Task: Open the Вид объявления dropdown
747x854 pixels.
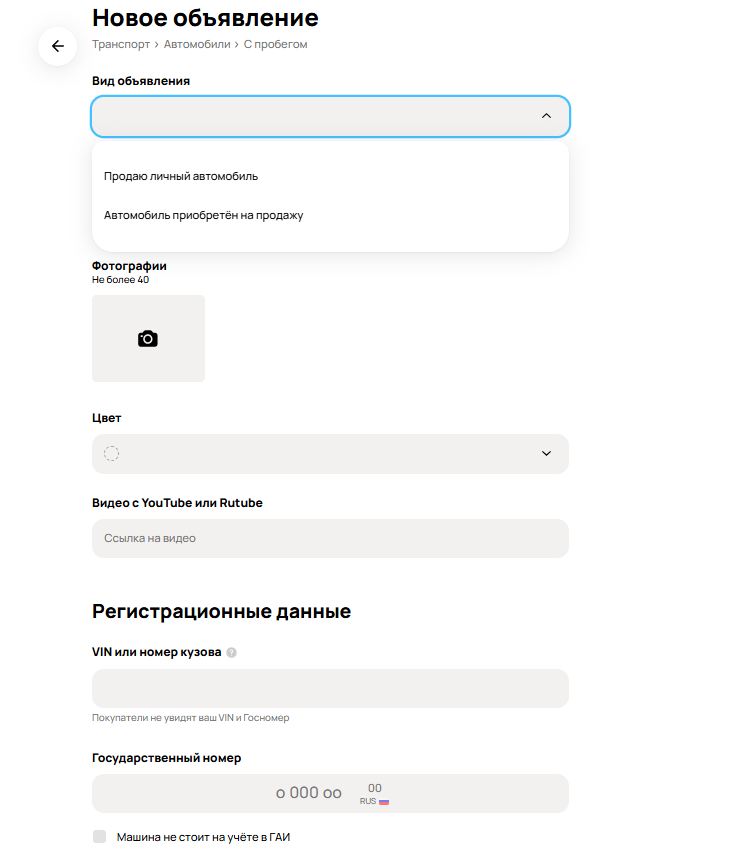Action: point(330,116)
